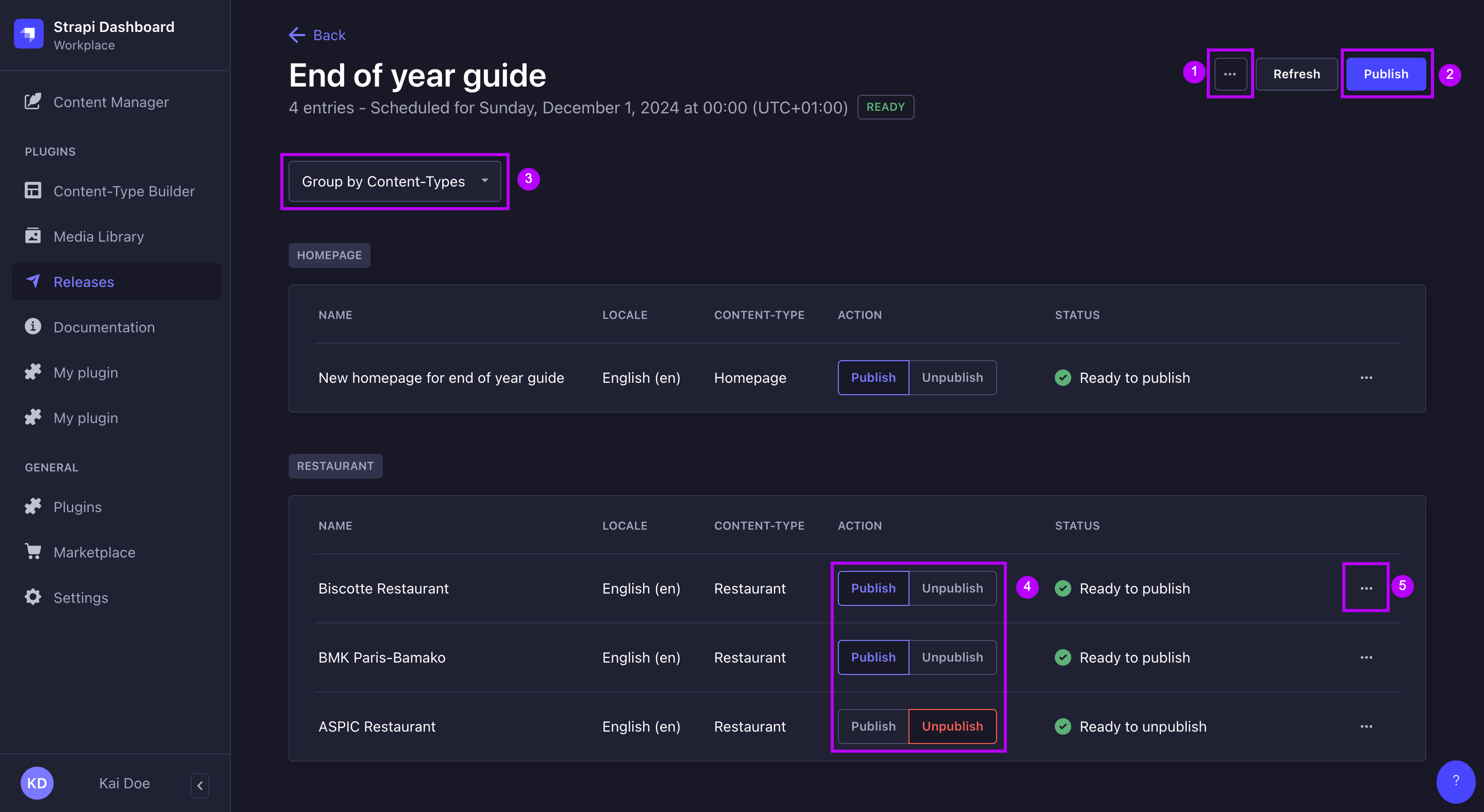The width and height of the screenshot is (1484, 812).
Task: Toggle Publish for Biscotte Restaurant
Action: click(x=873, y=588)
